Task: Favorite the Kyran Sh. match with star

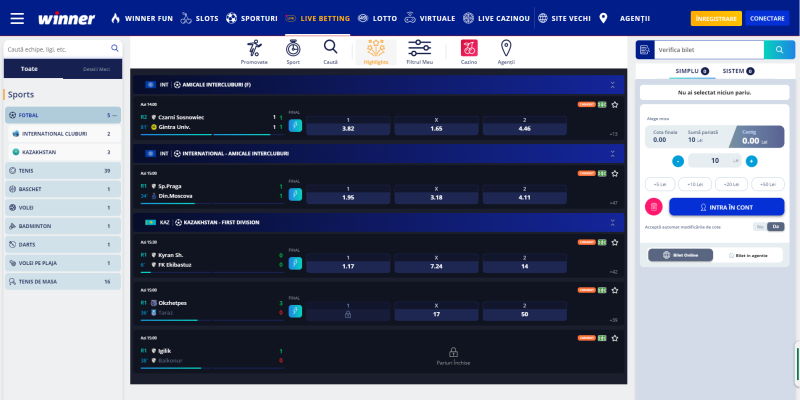Action: coord(615,242)
